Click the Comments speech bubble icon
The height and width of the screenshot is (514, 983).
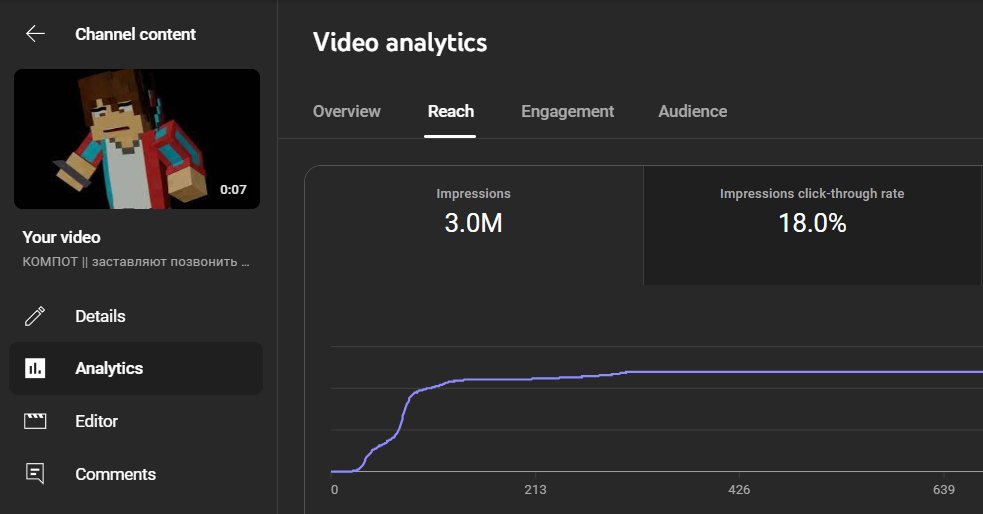pos(35,474)
